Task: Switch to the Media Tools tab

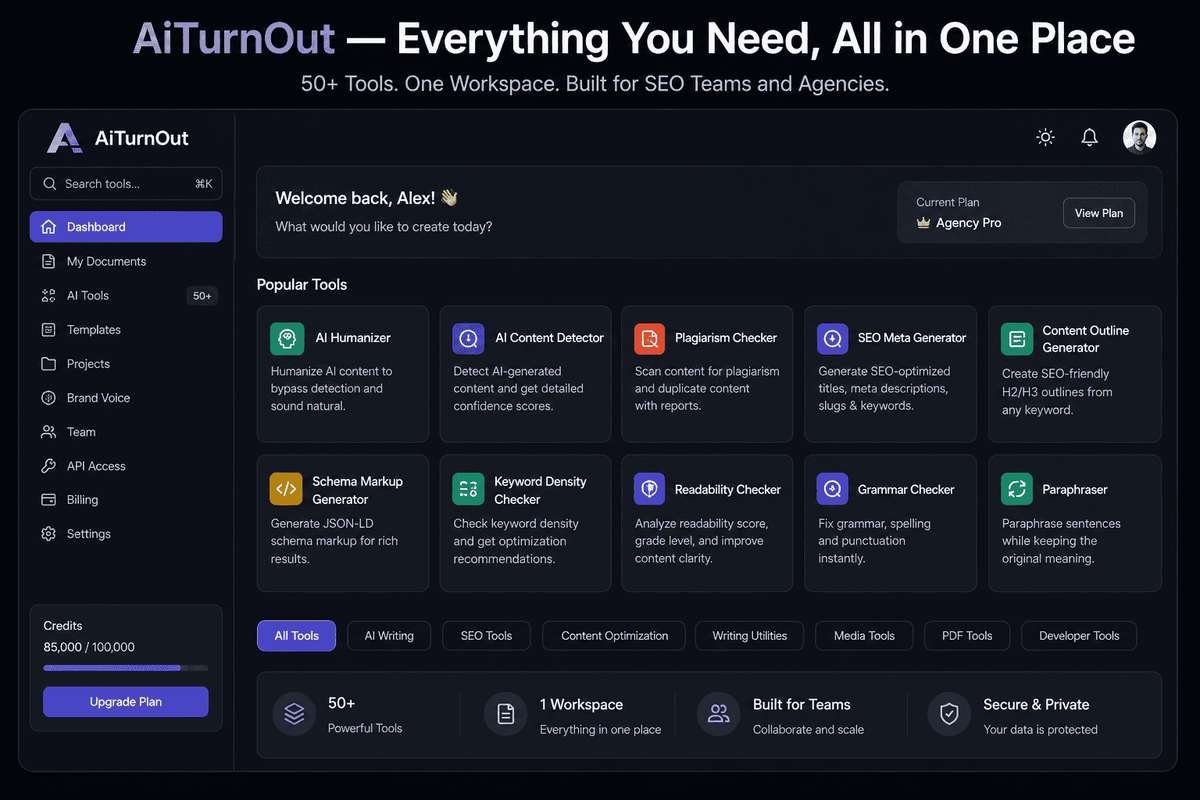Action: point(864,636)
